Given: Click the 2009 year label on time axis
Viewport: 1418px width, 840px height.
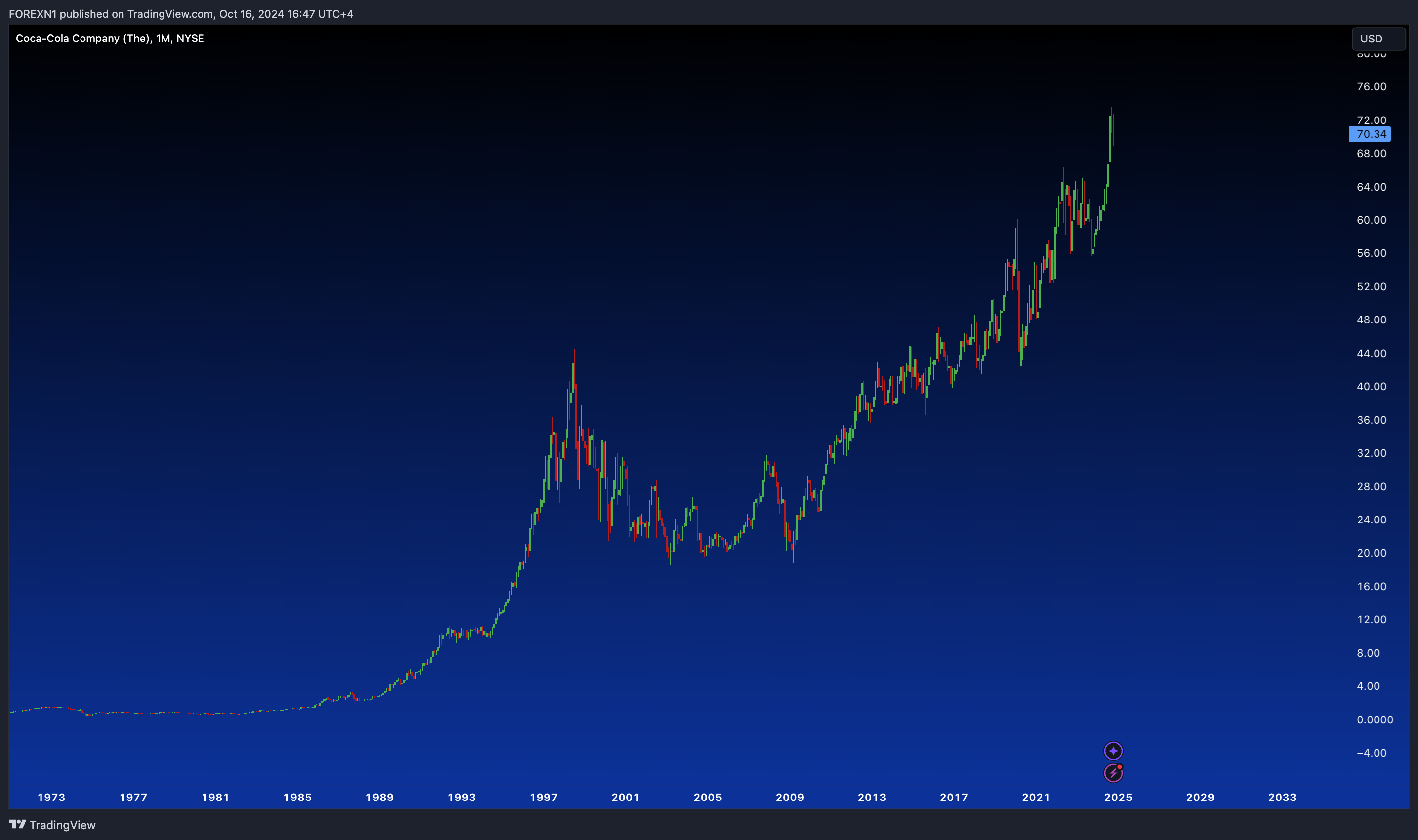Looking at the screenshot, I should click(x=790, y=797).
